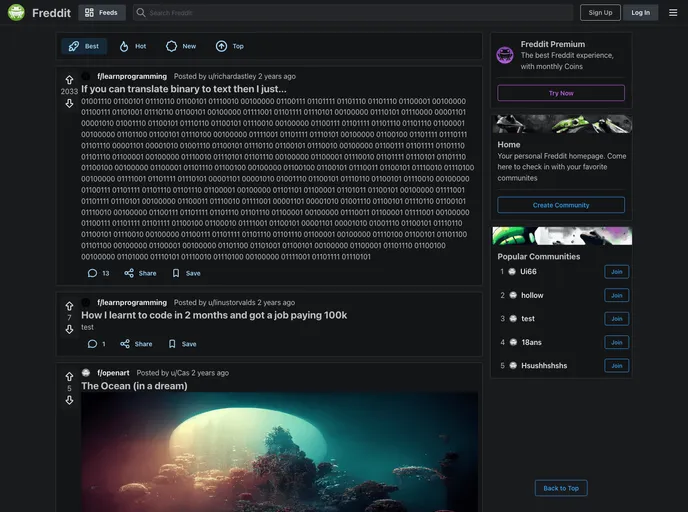Open the hamburger menu
Image resolution: width=688 pixels, height=512 pixels.
click(x=673, y=13)
